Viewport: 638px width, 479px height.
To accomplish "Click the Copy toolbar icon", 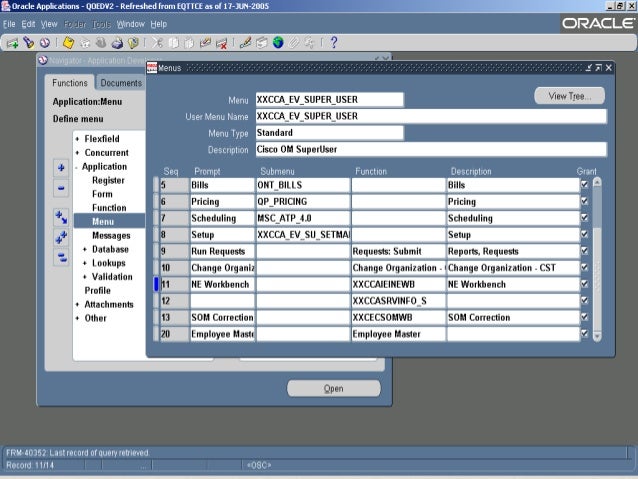I will (173, 43).
